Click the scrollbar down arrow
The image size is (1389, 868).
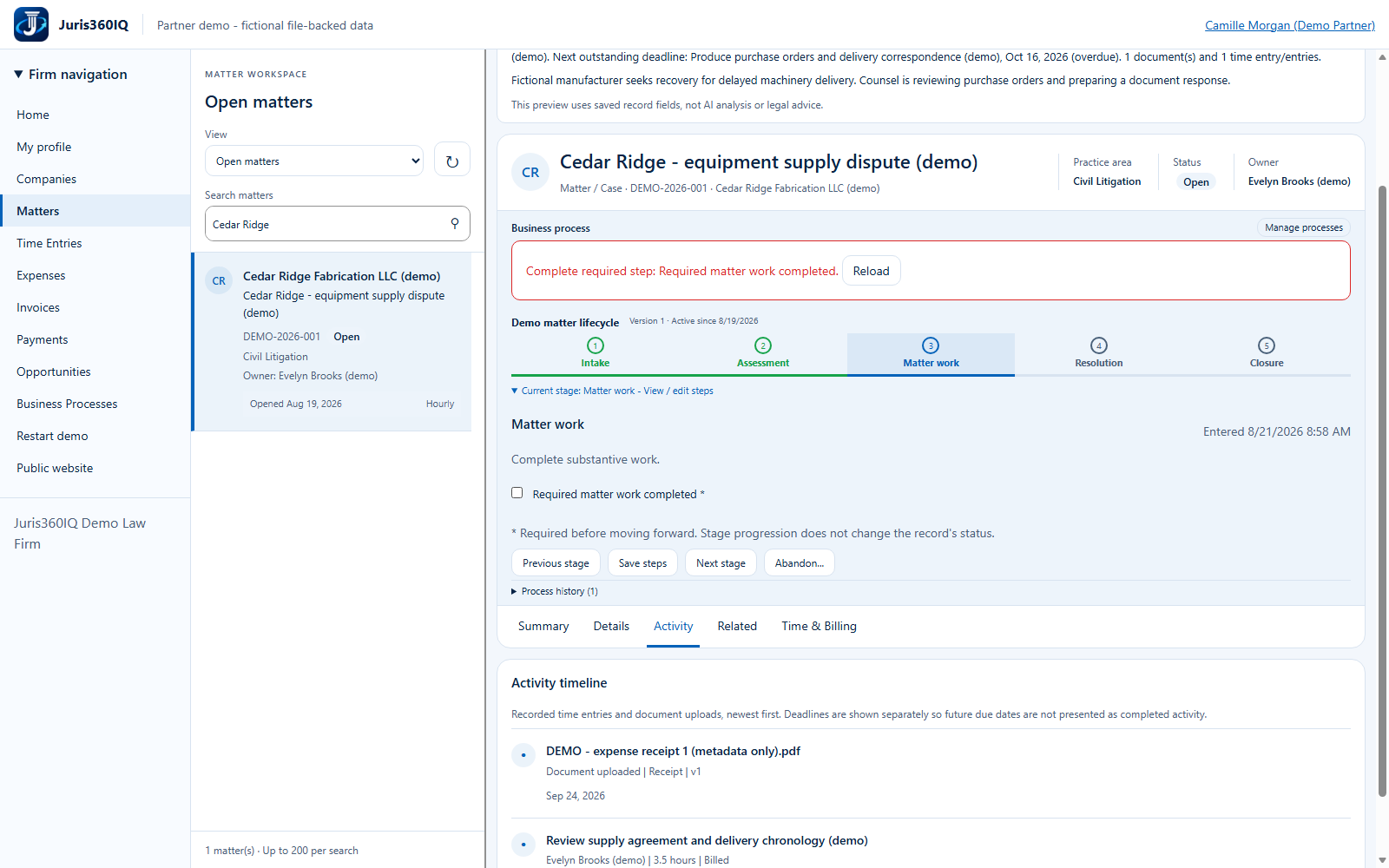[x=1382, y=860]
